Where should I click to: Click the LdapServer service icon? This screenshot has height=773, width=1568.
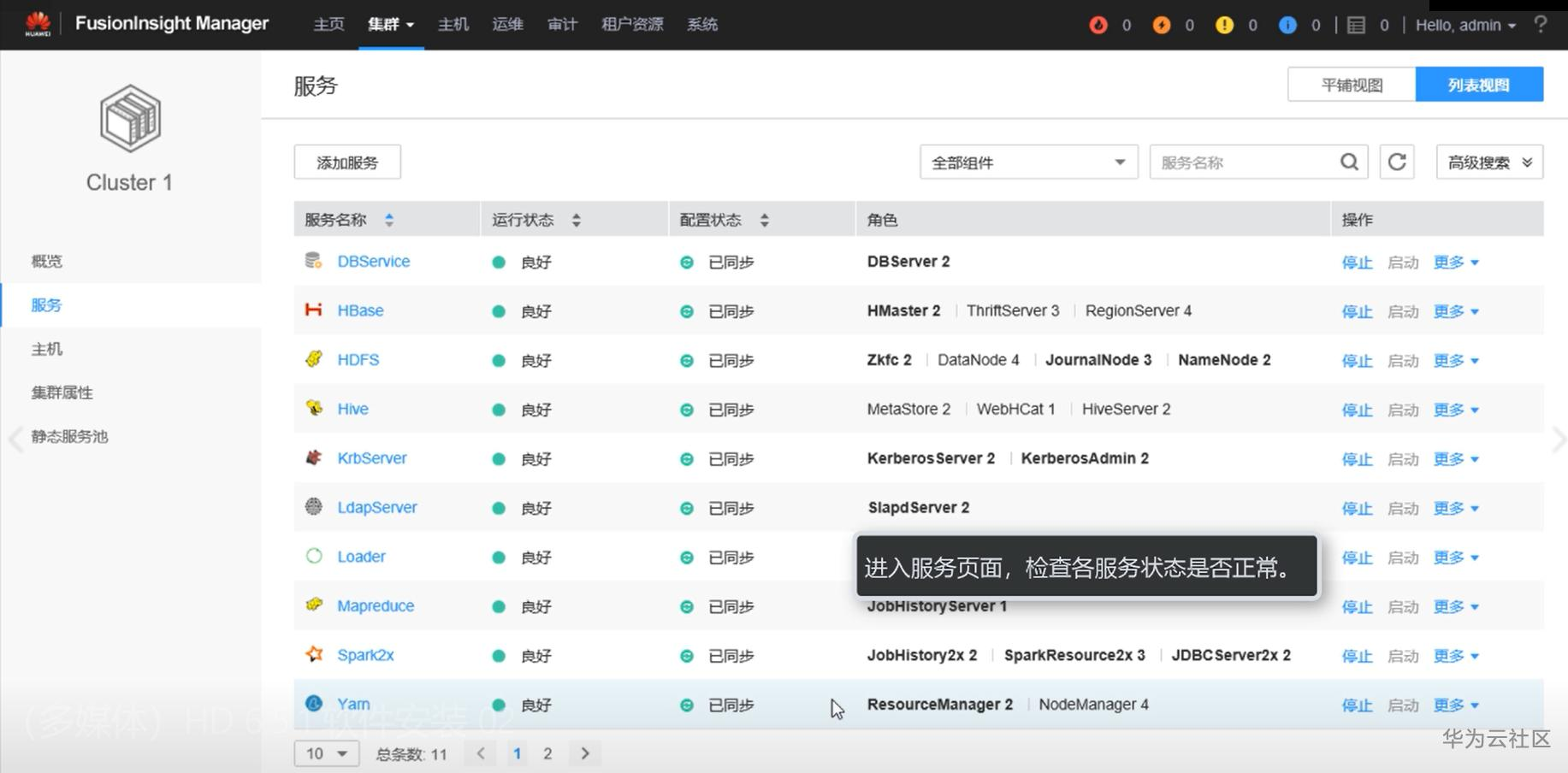314,506
